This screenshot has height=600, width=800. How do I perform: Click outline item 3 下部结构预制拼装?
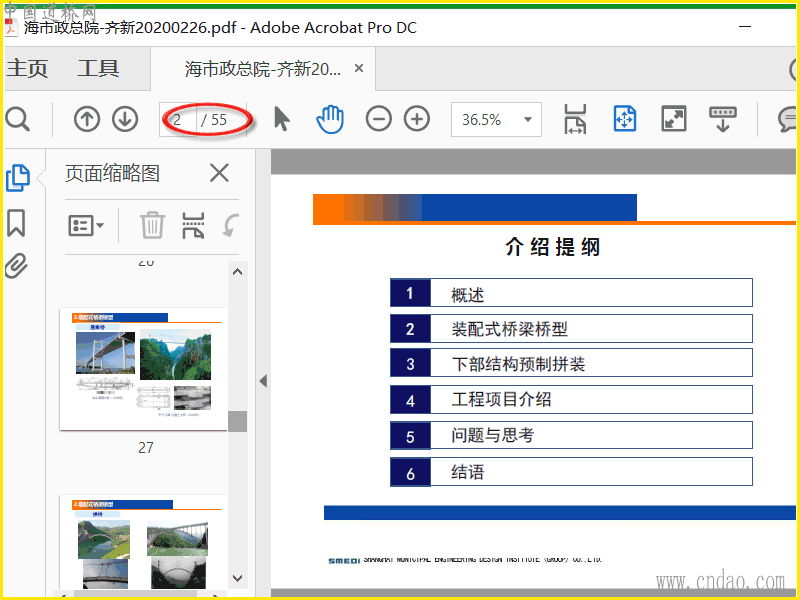tap(571, 363)
